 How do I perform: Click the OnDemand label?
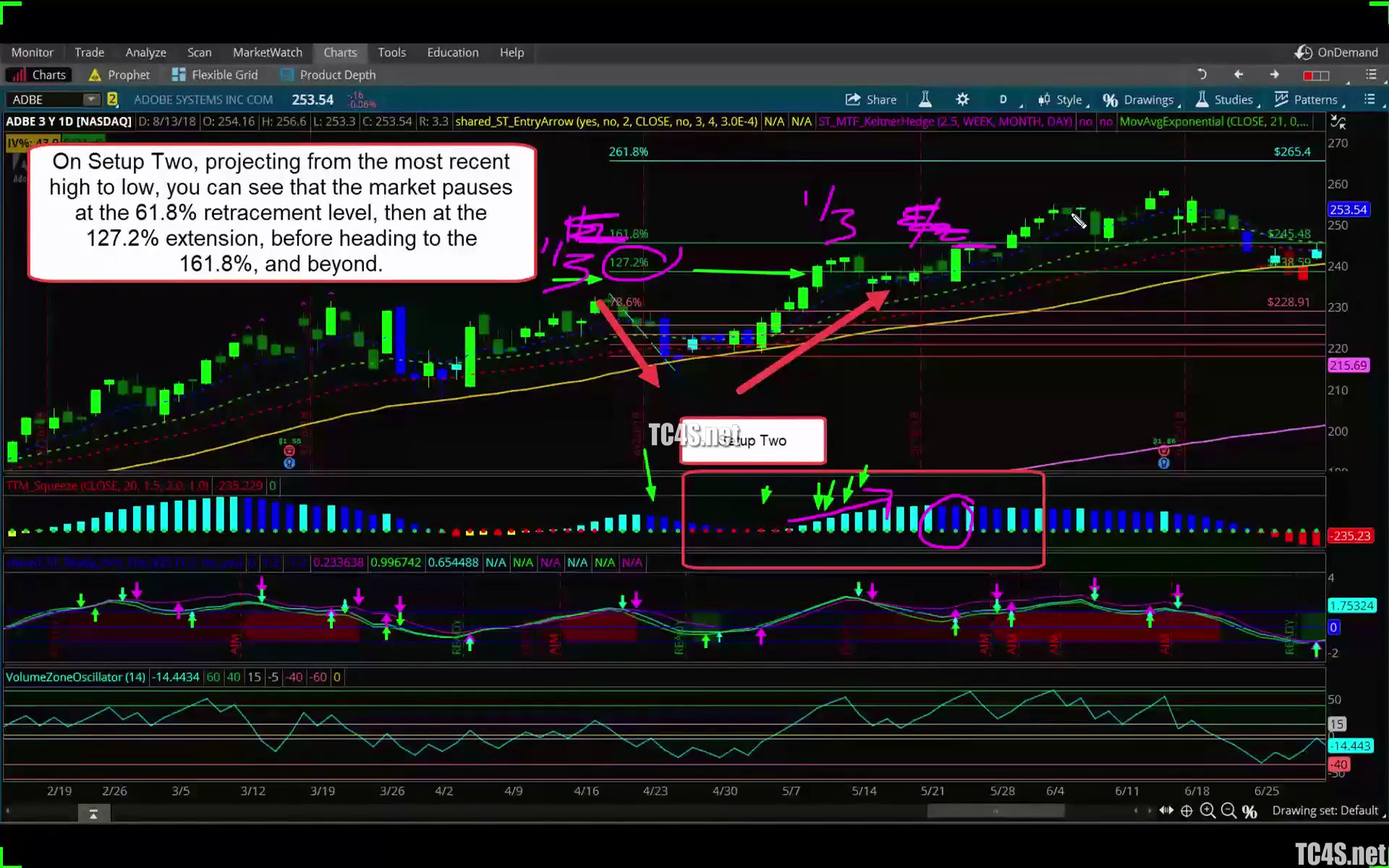click(x=1347, y=52)
